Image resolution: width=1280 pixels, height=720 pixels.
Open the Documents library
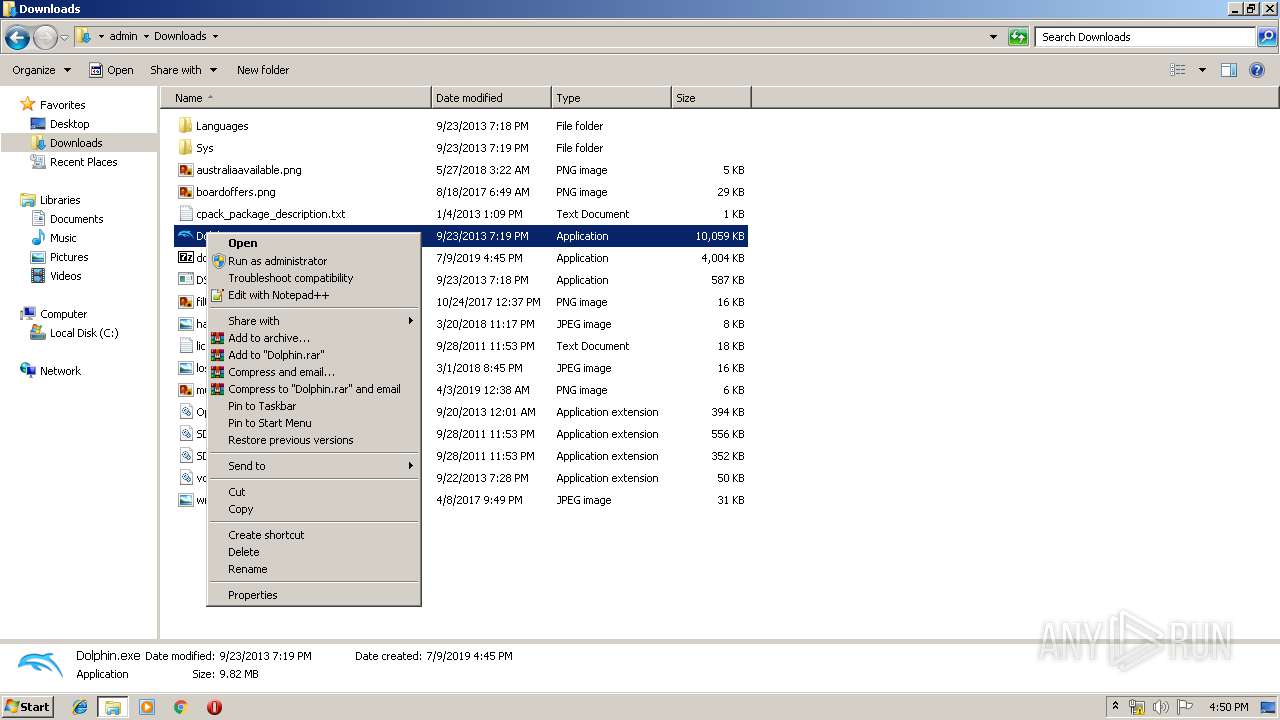(x=76, y=219)
